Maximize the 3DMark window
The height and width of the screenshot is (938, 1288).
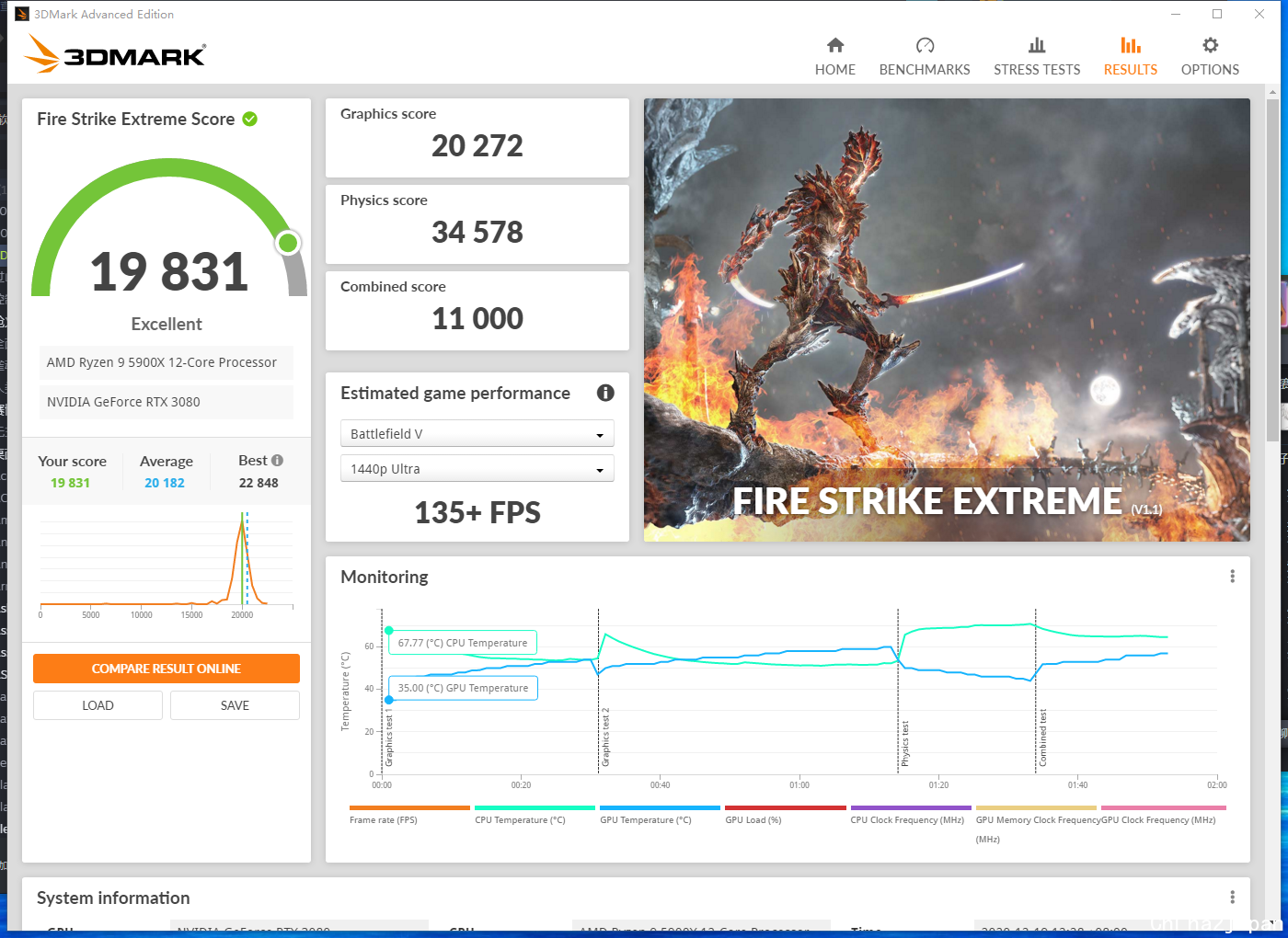click(x=1217, y=14)
